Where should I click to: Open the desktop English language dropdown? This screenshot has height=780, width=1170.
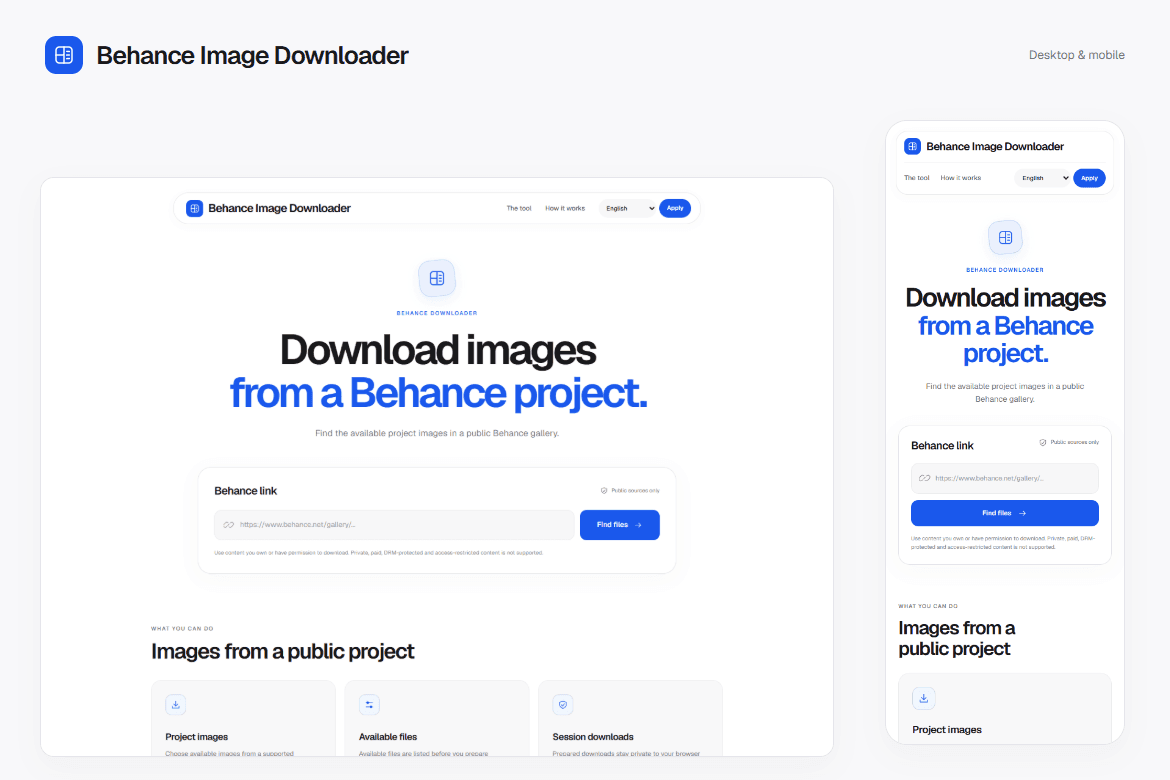point(628,208)
